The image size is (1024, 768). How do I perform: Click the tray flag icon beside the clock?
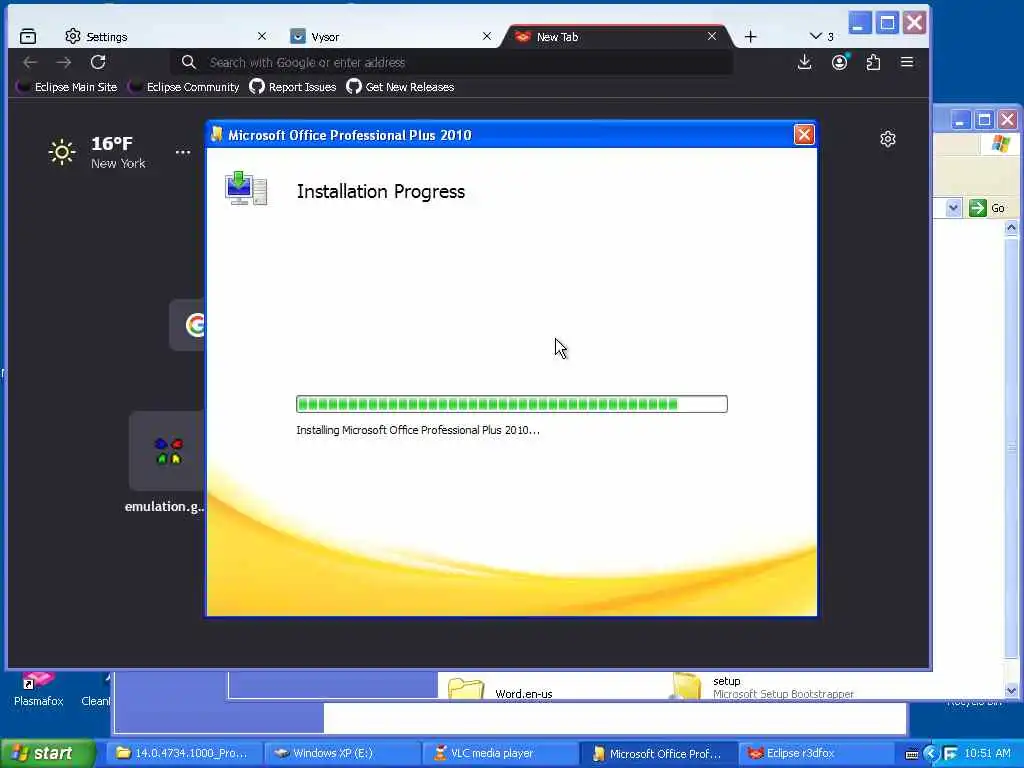pyautogui.click(x=951, y=754)
